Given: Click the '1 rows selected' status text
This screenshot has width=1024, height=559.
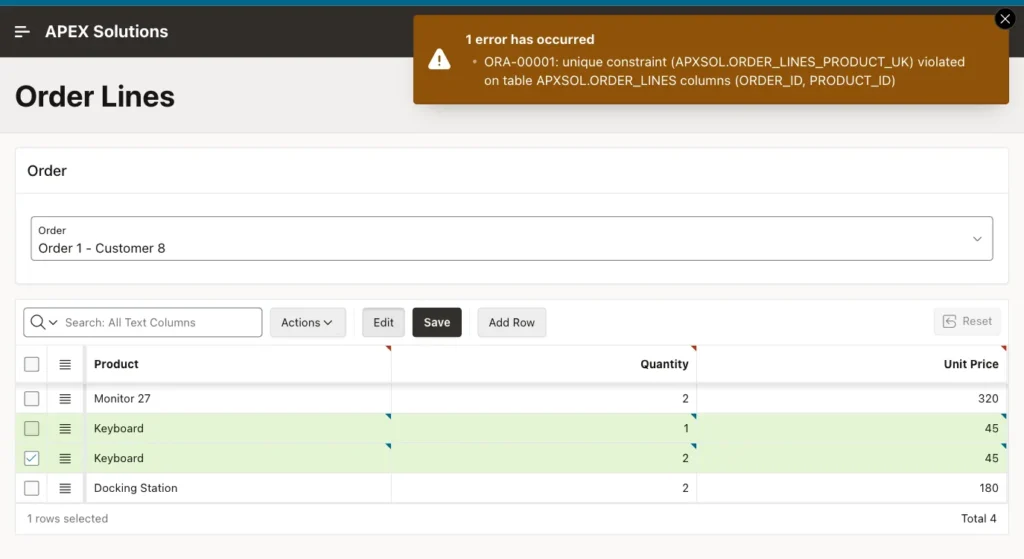Looking at the screenshot, I should (x=67, y=519).
